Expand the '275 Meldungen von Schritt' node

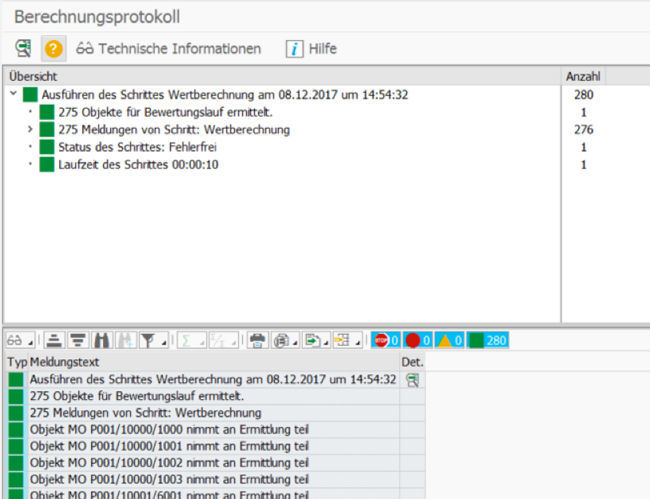pos(30,130)
